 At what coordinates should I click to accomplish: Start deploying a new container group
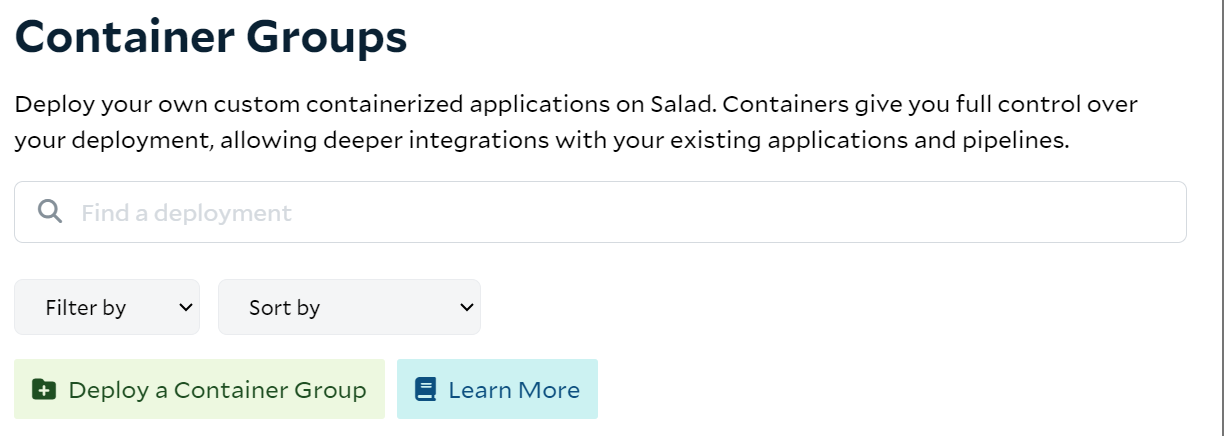(199, 389)
